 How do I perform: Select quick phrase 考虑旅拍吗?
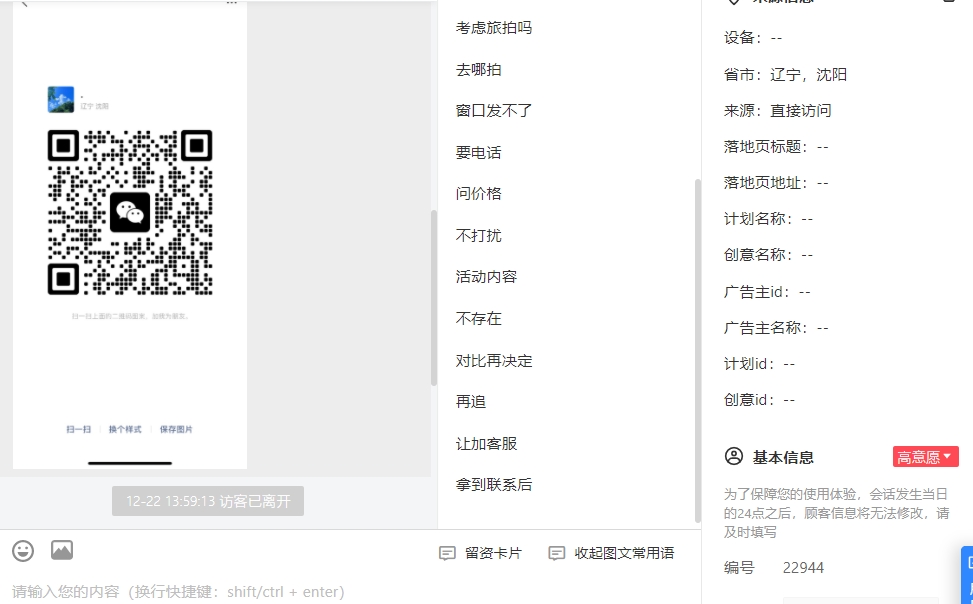(x=494, y=28)
